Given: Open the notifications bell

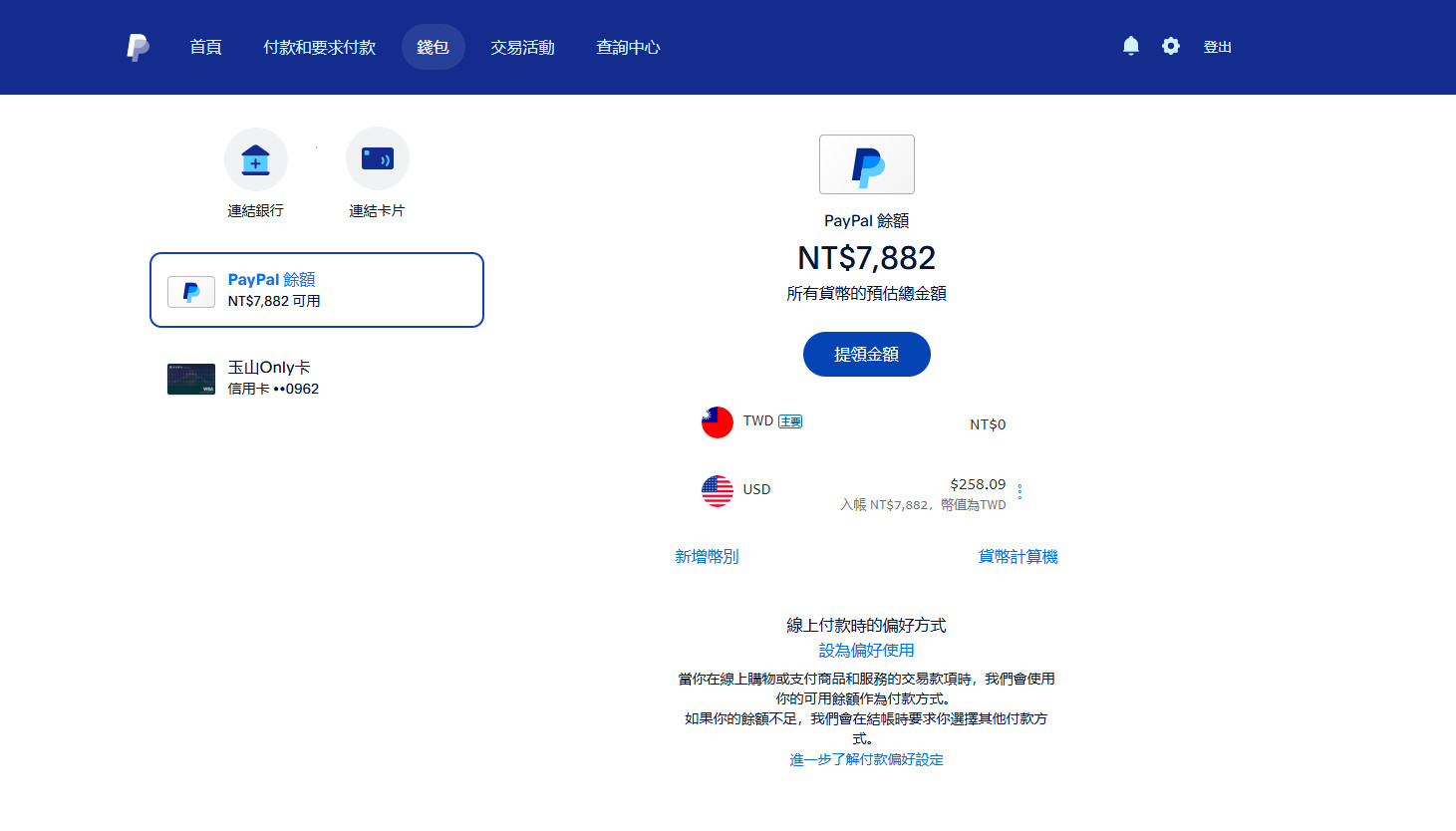Looking at the screenshot, I should pos(1130,46).
